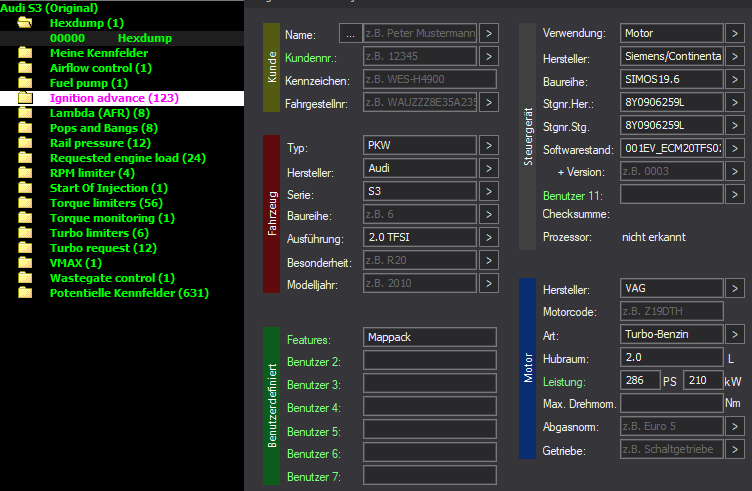Click the + Version input field
This screenshot has height=491, width=752.
(671, 171)
